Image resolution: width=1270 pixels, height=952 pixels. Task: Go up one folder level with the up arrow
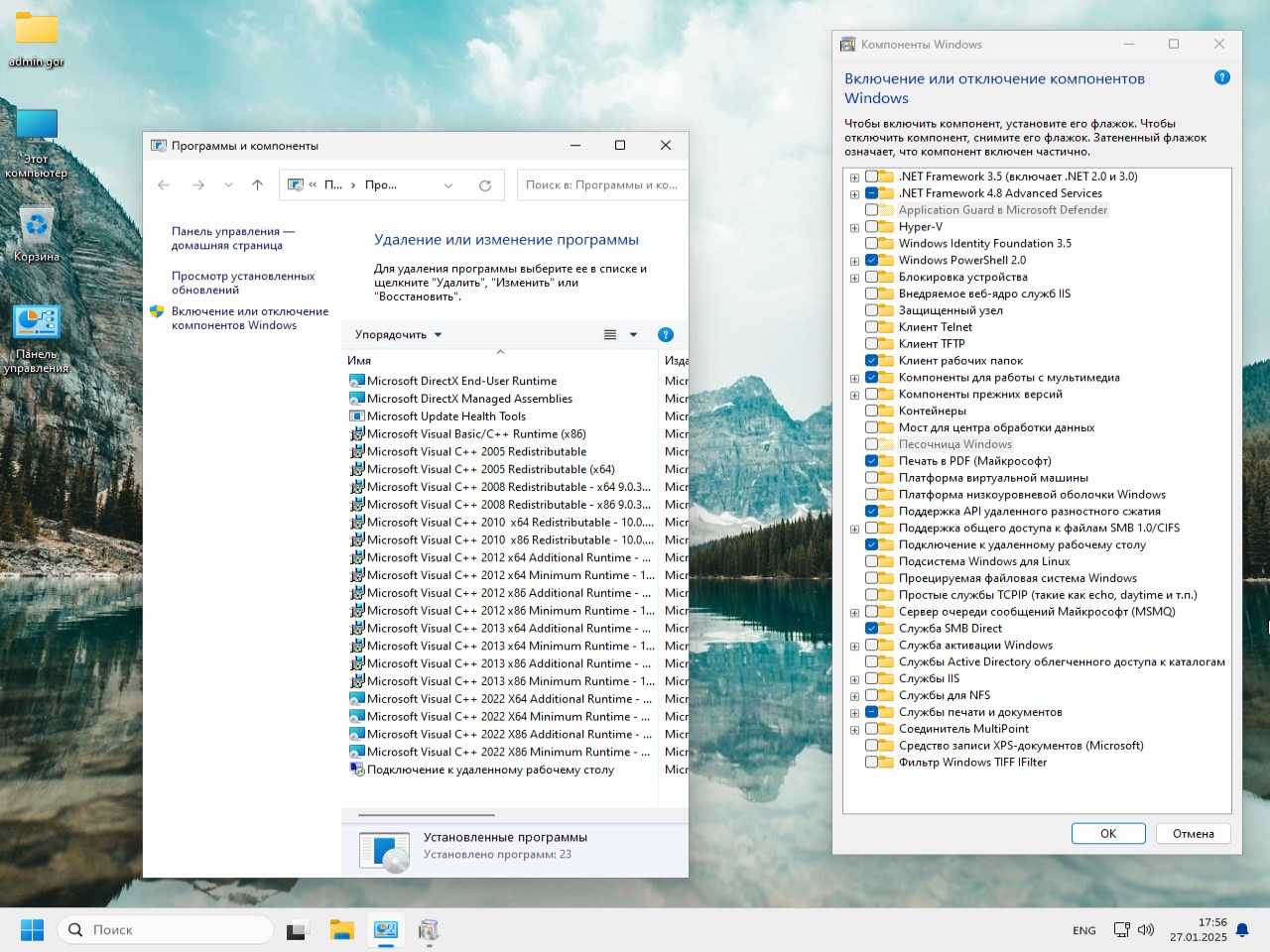click(x=258, y=185)
